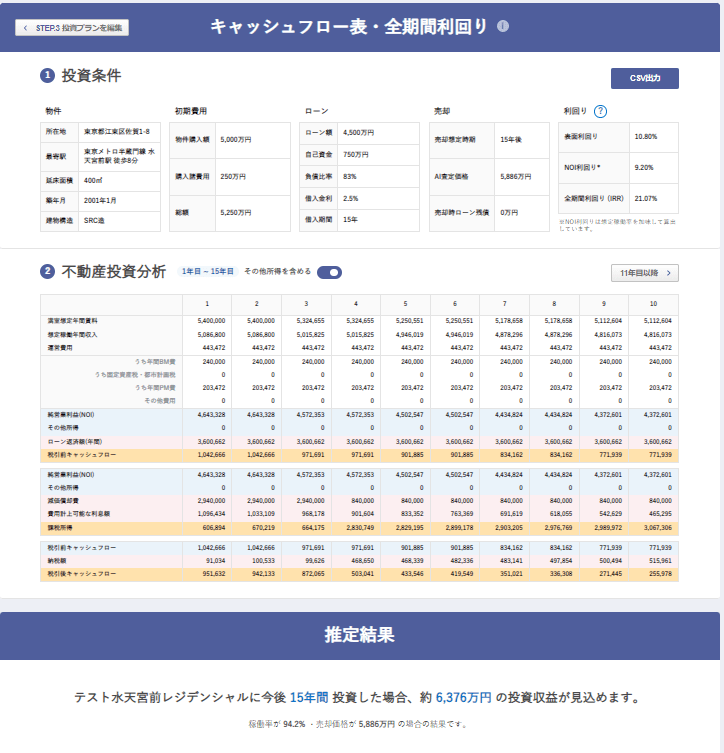Click the うち年間PM費 row label
The width and height of the screenshot is (724, 753).
click(x=155, y=388)
